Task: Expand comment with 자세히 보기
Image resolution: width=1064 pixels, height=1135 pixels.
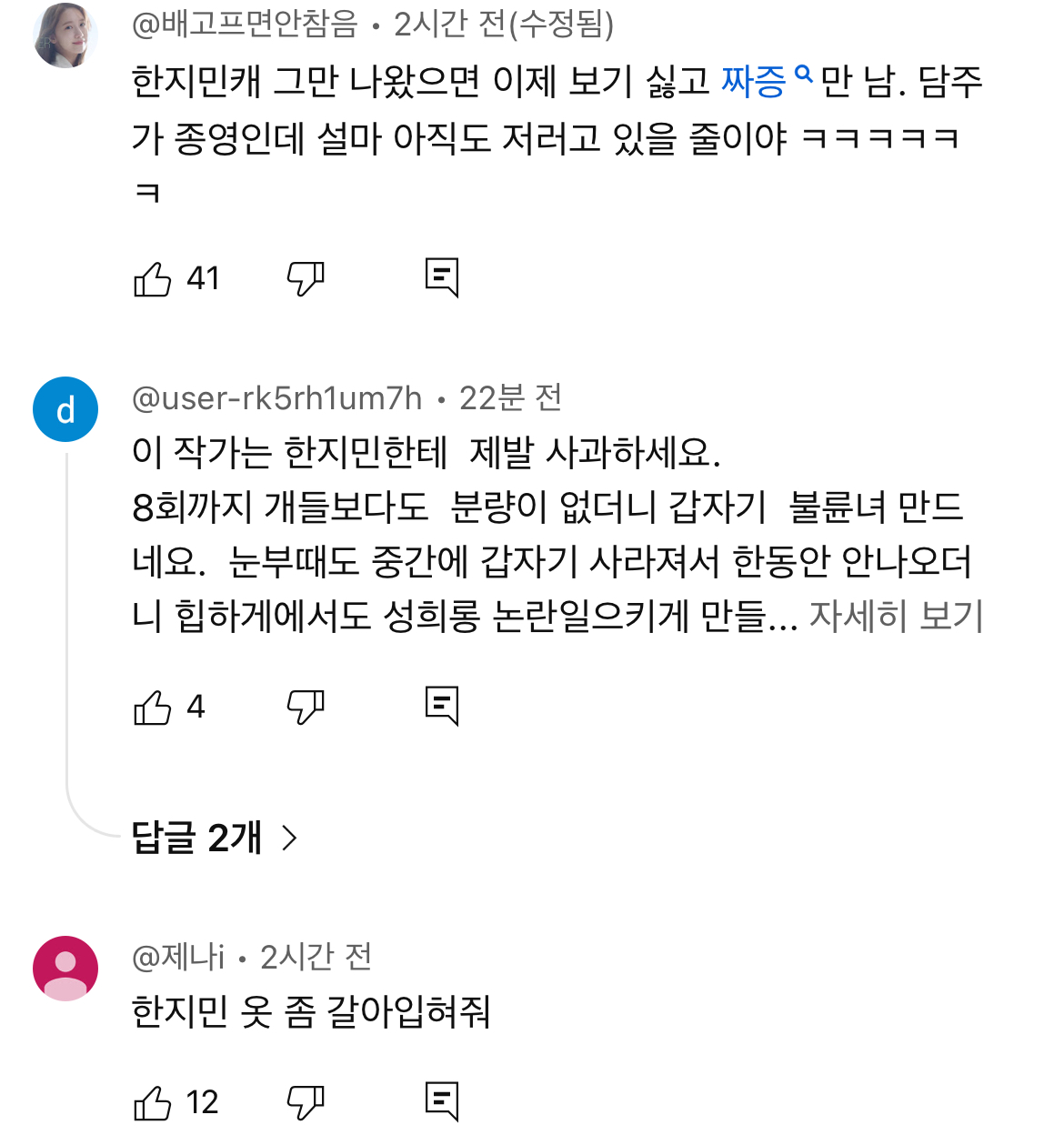Action: coord(896,617)
